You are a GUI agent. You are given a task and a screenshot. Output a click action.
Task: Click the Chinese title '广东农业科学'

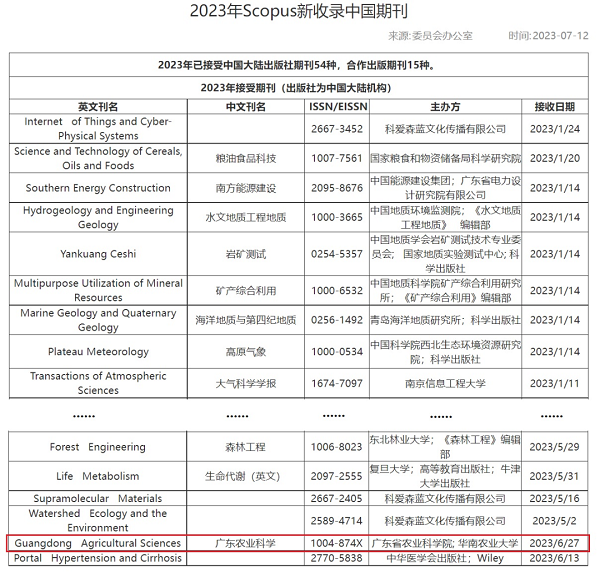coord(246,543)
